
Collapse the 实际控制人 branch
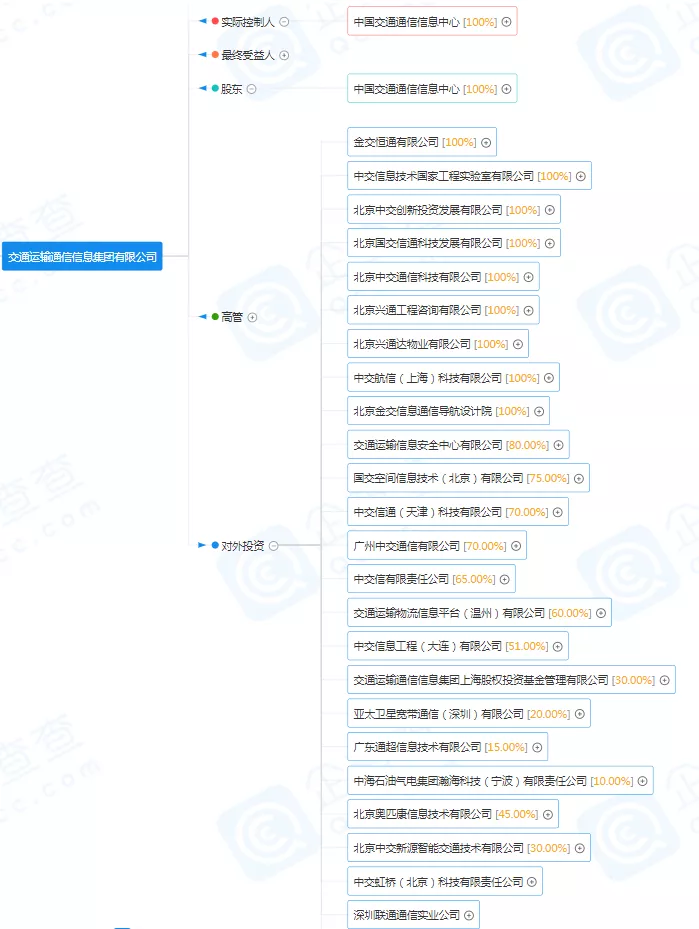284,22
